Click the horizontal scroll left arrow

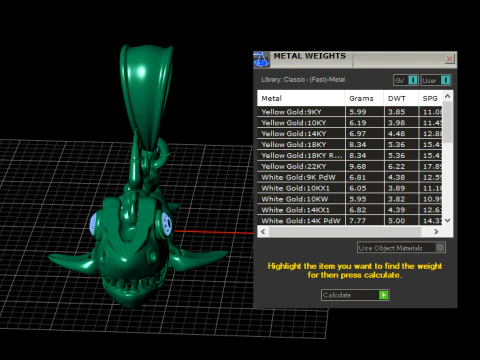tap(263, 231)
